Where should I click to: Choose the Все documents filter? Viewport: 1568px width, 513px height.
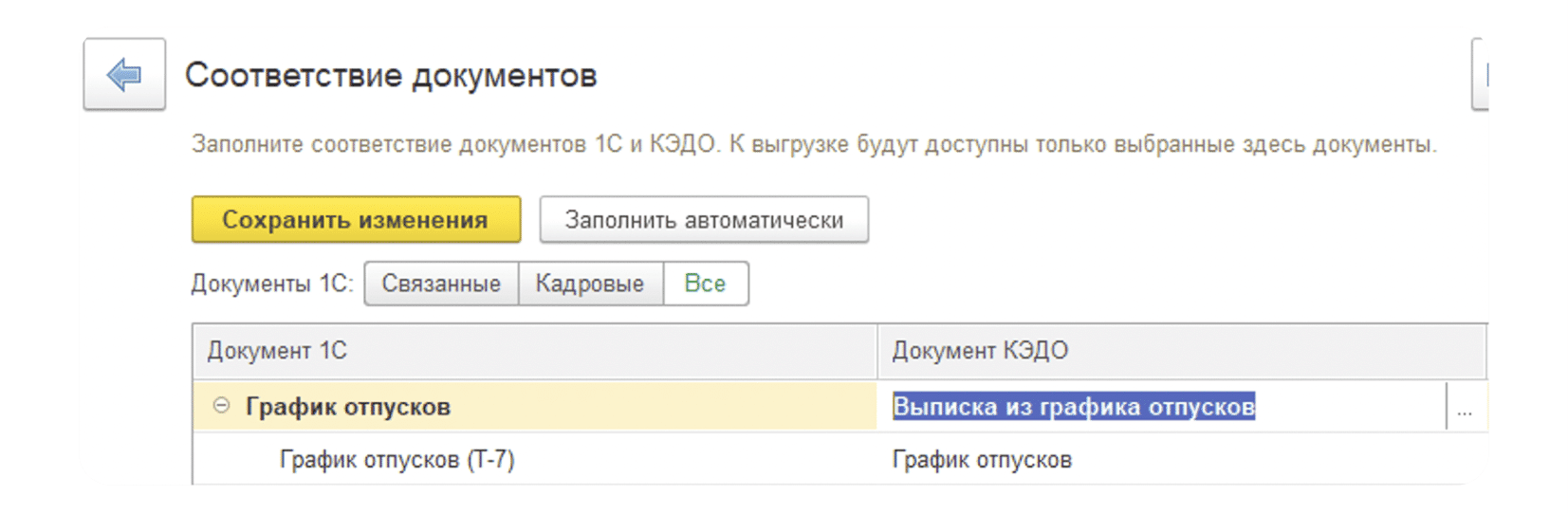[705, 284]
